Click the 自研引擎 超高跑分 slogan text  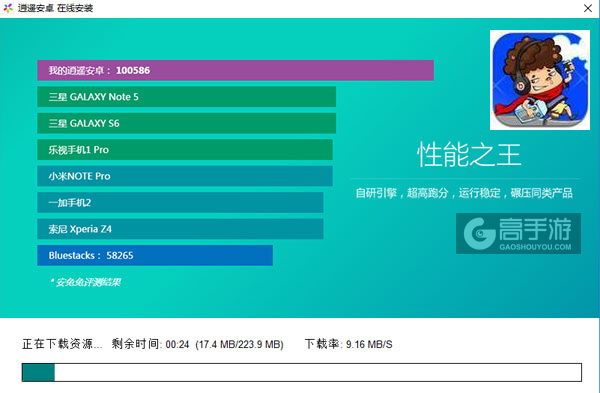[464, 193]
